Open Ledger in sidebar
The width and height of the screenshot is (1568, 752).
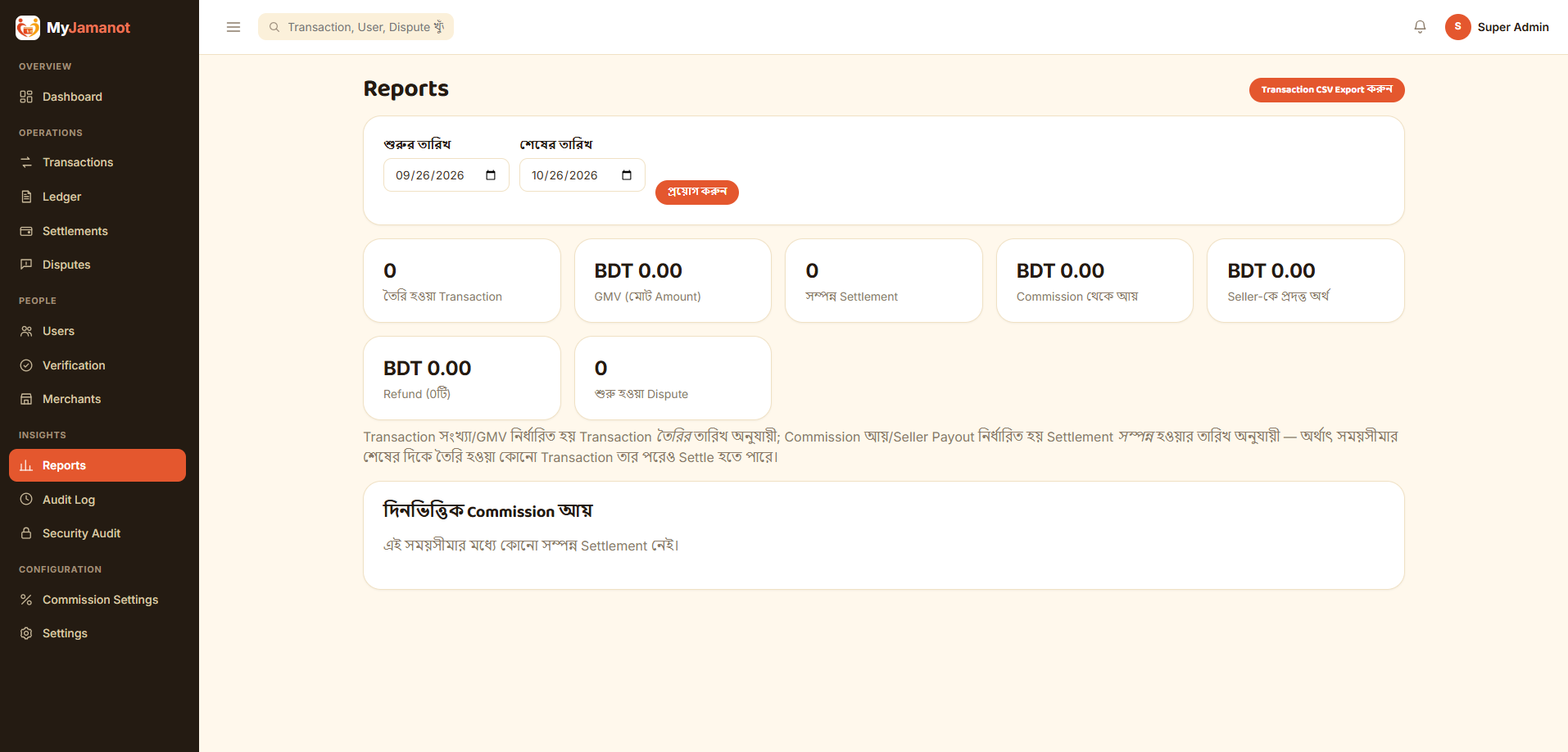(97, 197)
